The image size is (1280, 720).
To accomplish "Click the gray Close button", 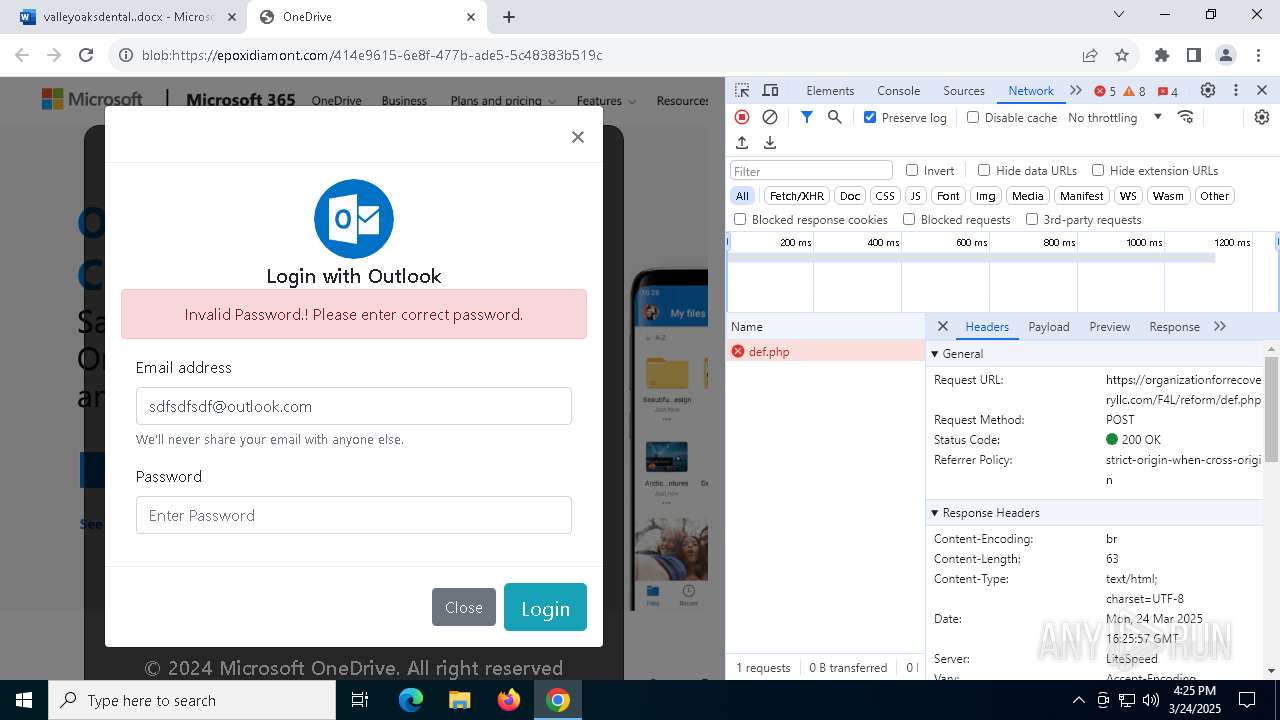I will pos(464,607).
